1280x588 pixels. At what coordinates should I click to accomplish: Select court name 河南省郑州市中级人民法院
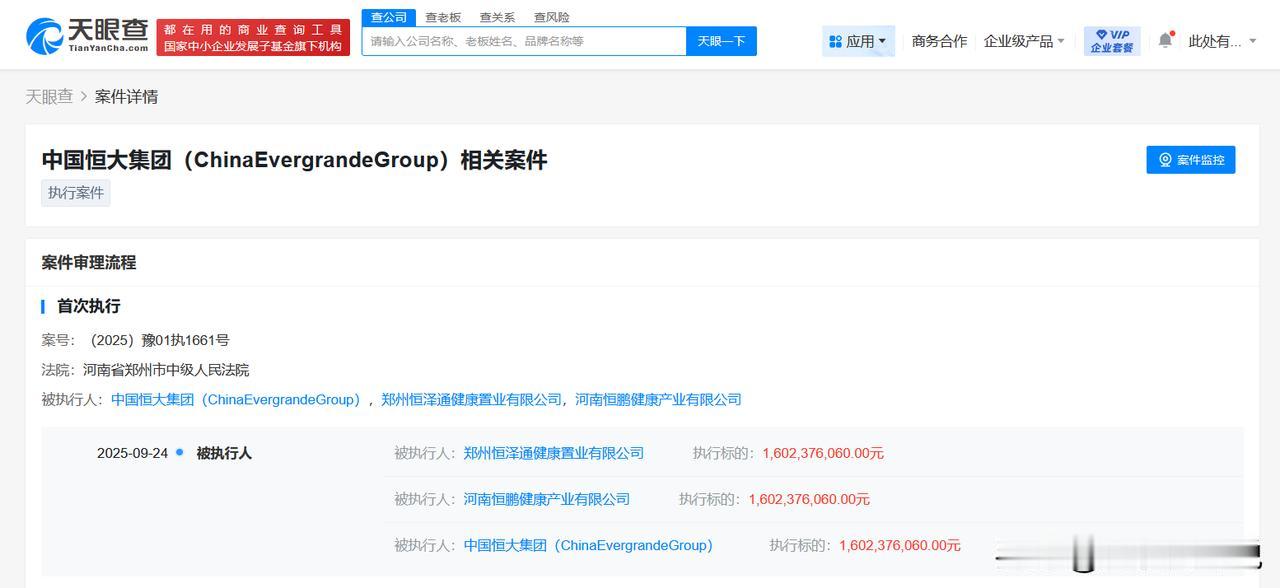pos(166,370)
